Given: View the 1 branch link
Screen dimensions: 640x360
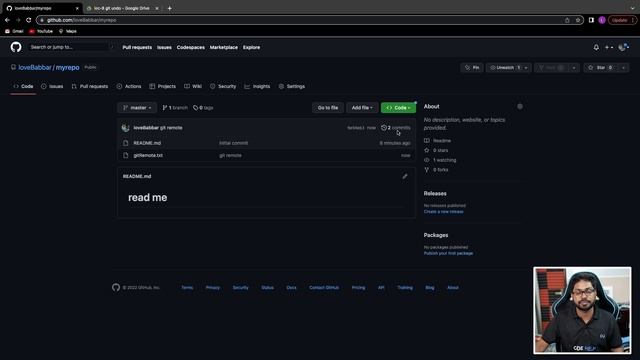Looking at the screenshot, I should point(175,108).
